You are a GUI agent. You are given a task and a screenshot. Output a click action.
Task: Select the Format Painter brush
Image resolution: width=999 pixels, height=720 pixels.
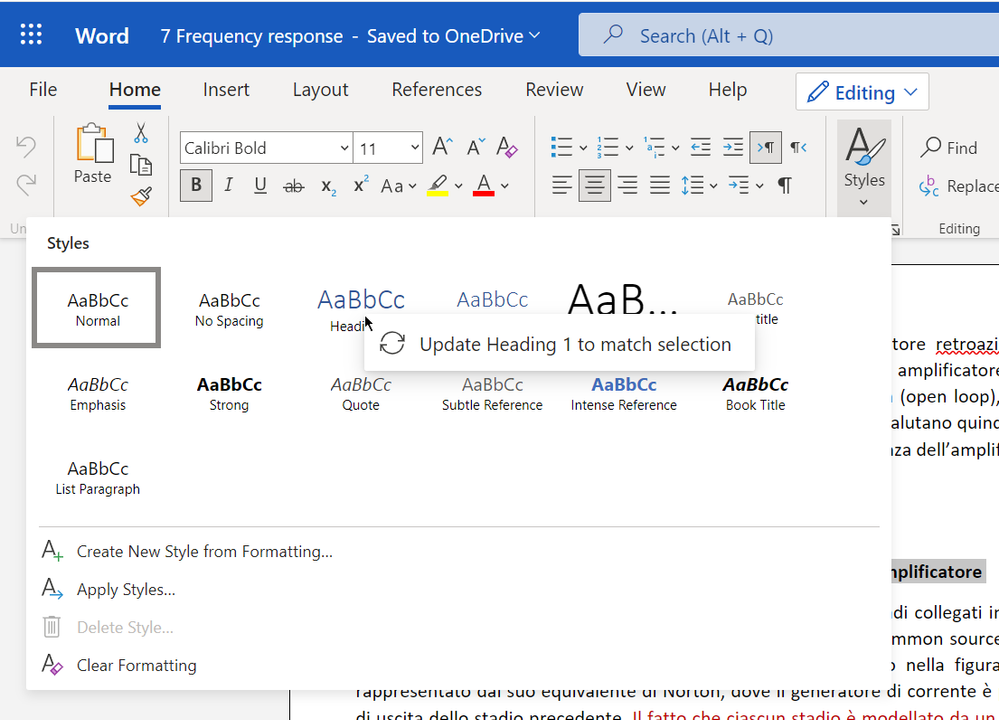[x=141, y=196]
